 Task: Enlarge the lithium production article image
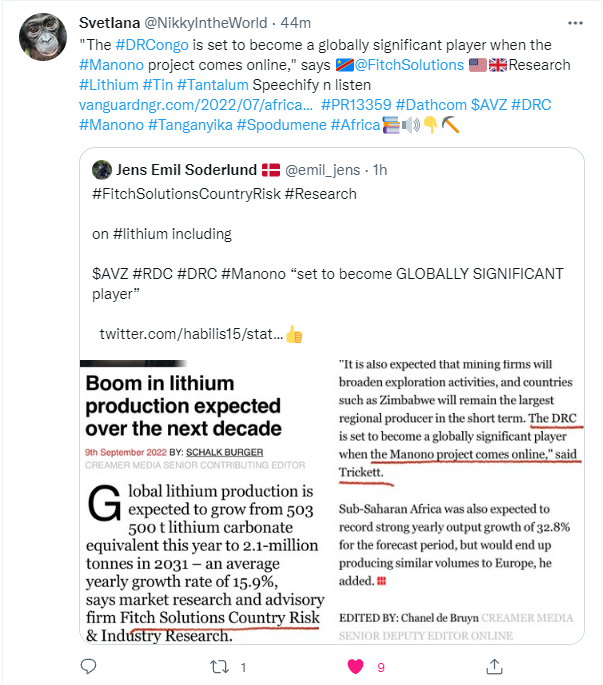332,501
